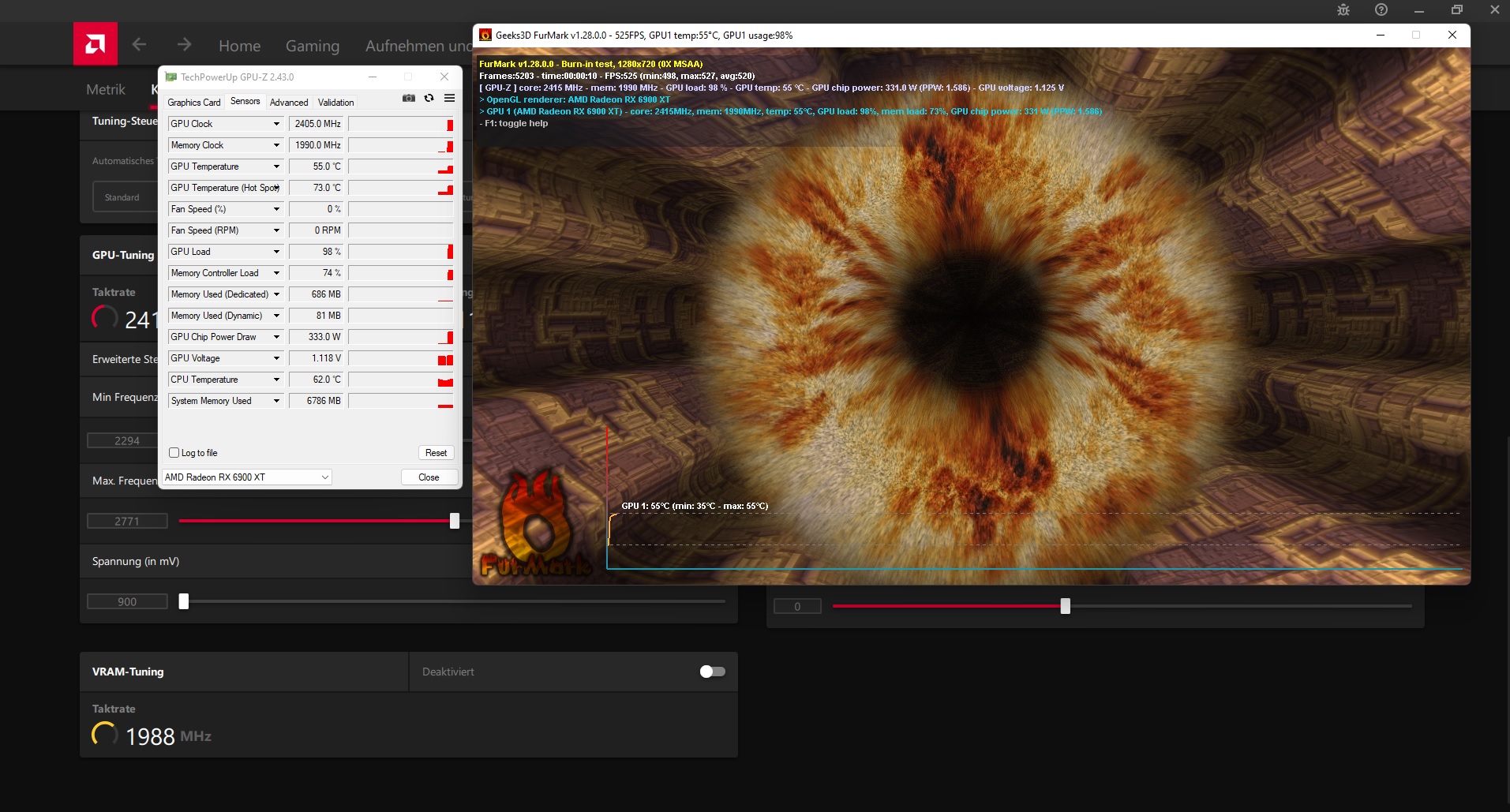
Task: Click the right panel 0 value field
Action: click(797, 606)
